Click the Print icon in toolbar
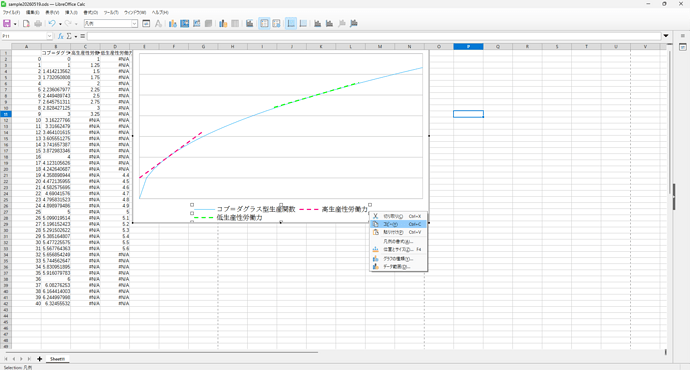This screenshot has width=690, height=370. 38,24
